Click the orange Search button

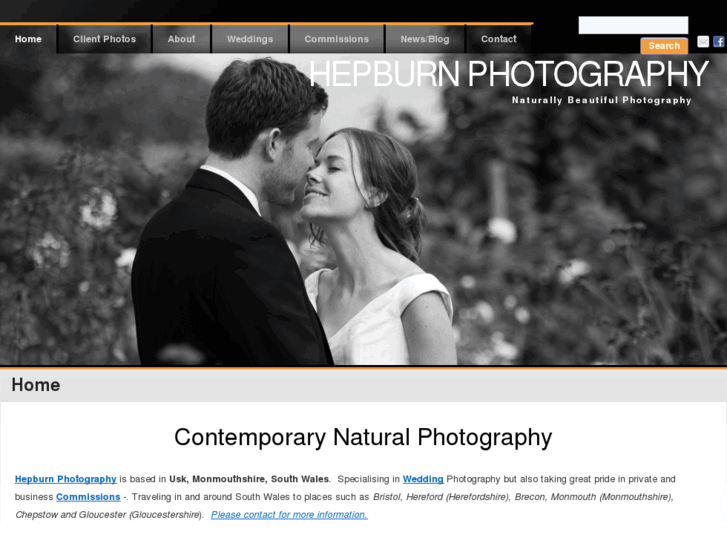[664, 46]
